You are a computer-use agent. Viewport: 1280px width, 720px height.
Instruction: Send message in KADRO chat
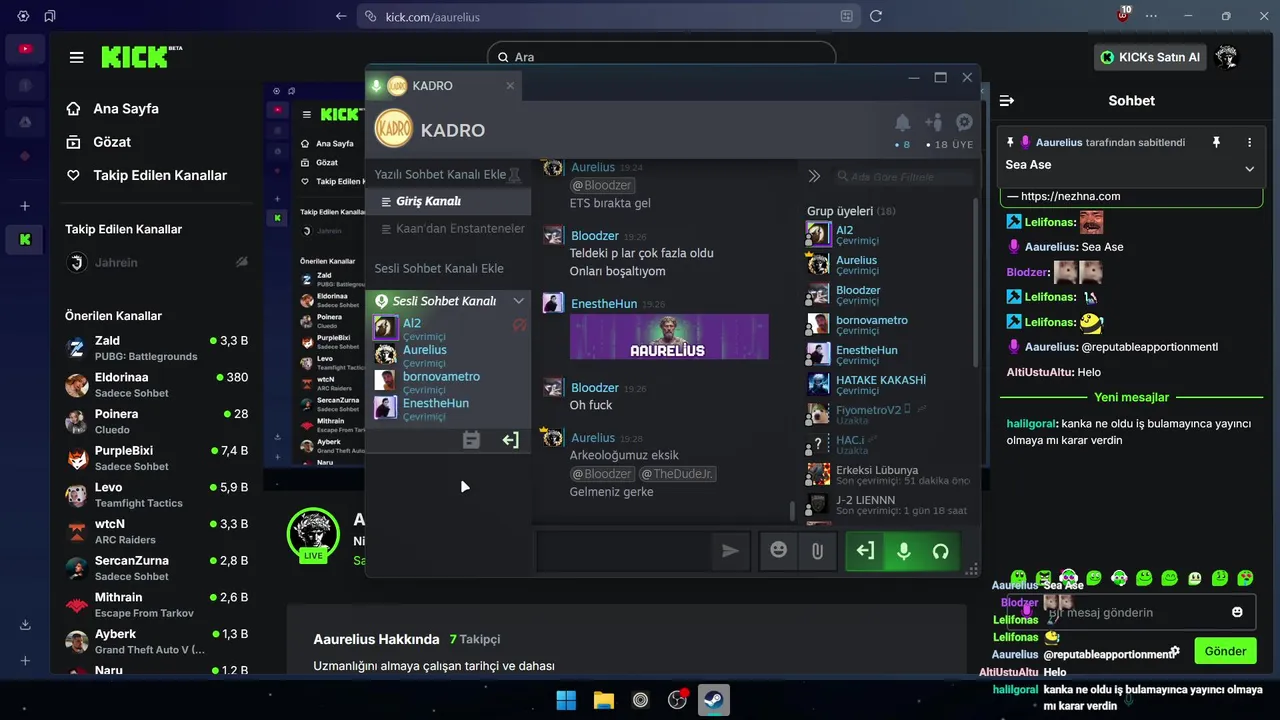click(x=730, y=551)
